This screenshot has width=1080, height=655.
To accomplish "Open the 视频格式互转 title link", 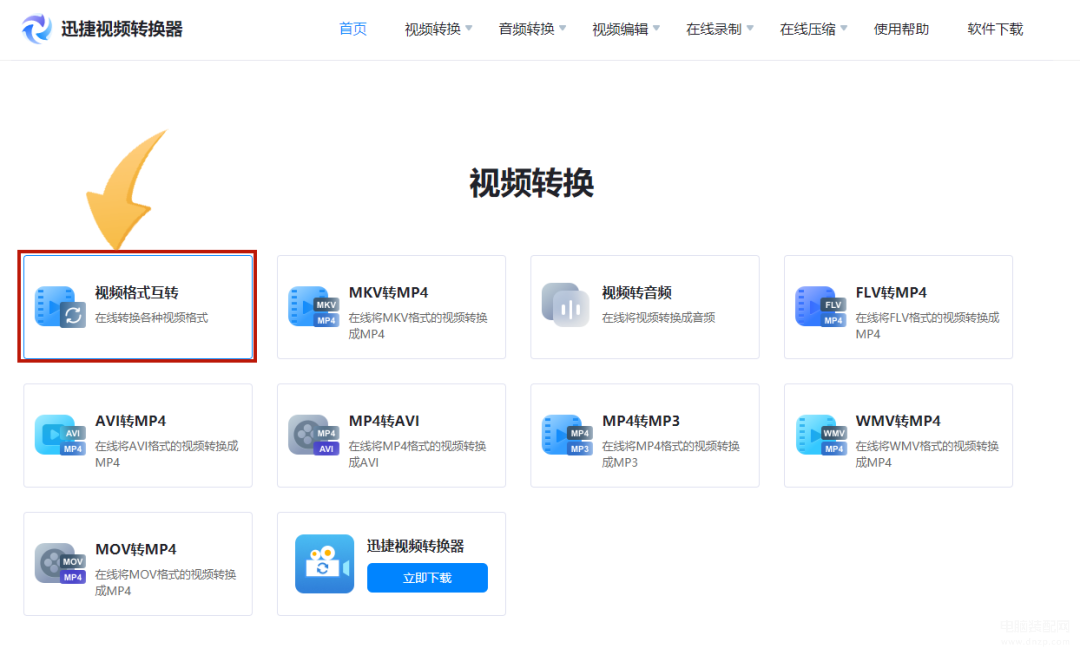I will 136,293.
